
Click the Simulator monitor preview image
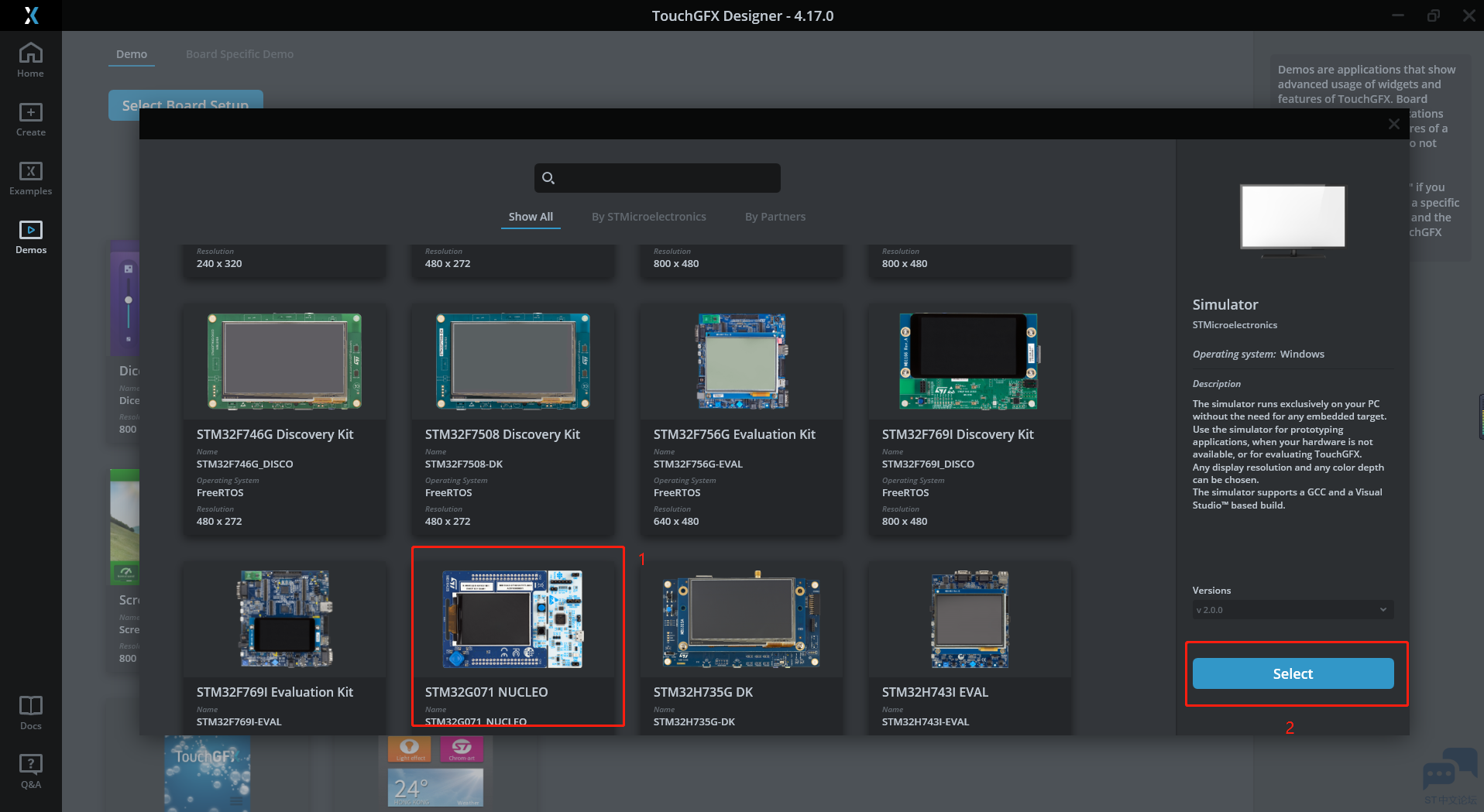click(x=1293, y=221)
